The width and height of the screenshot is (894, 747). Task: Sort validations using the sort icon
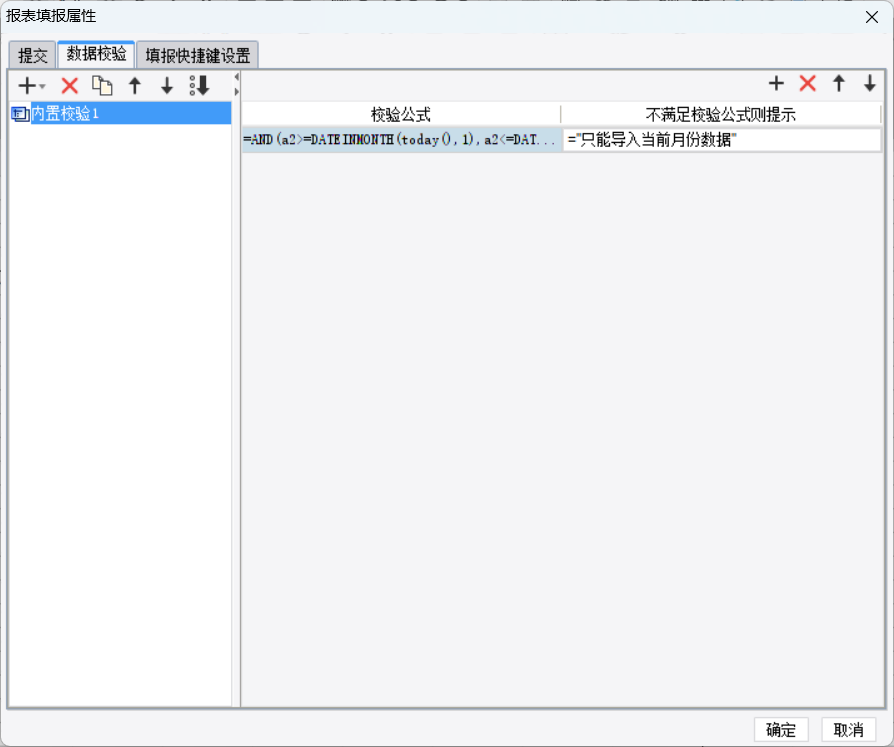200,86
